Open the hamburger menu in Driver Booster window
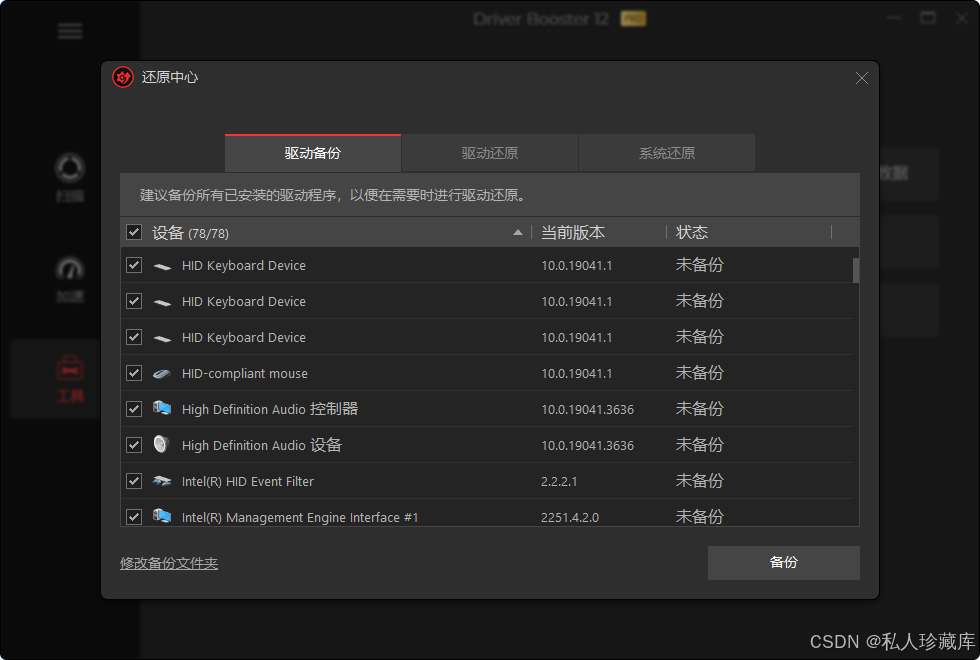 coord(70,31)
